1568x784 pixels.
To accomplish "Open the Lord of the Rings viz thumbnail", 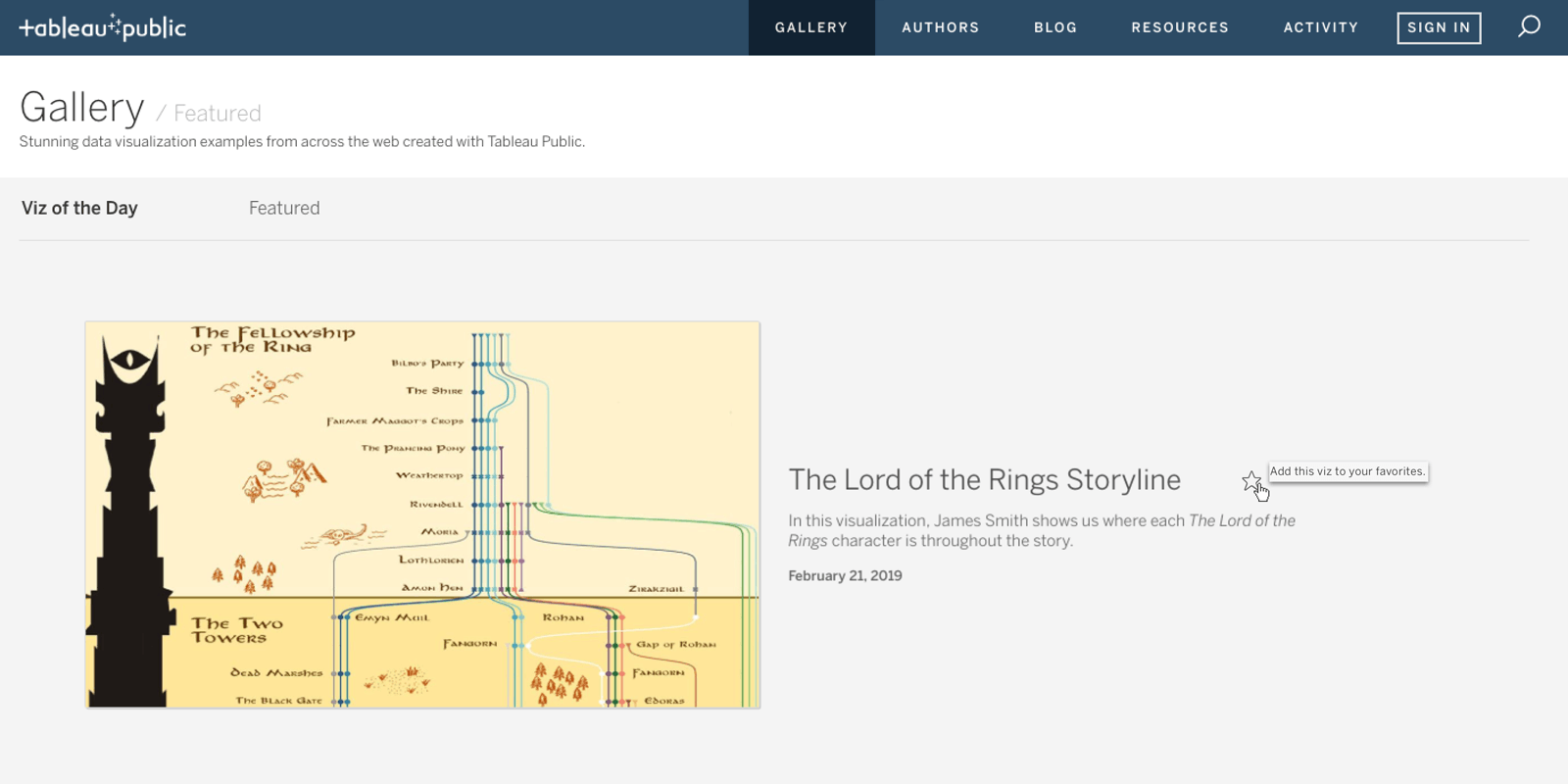I will tap(422, 514).
